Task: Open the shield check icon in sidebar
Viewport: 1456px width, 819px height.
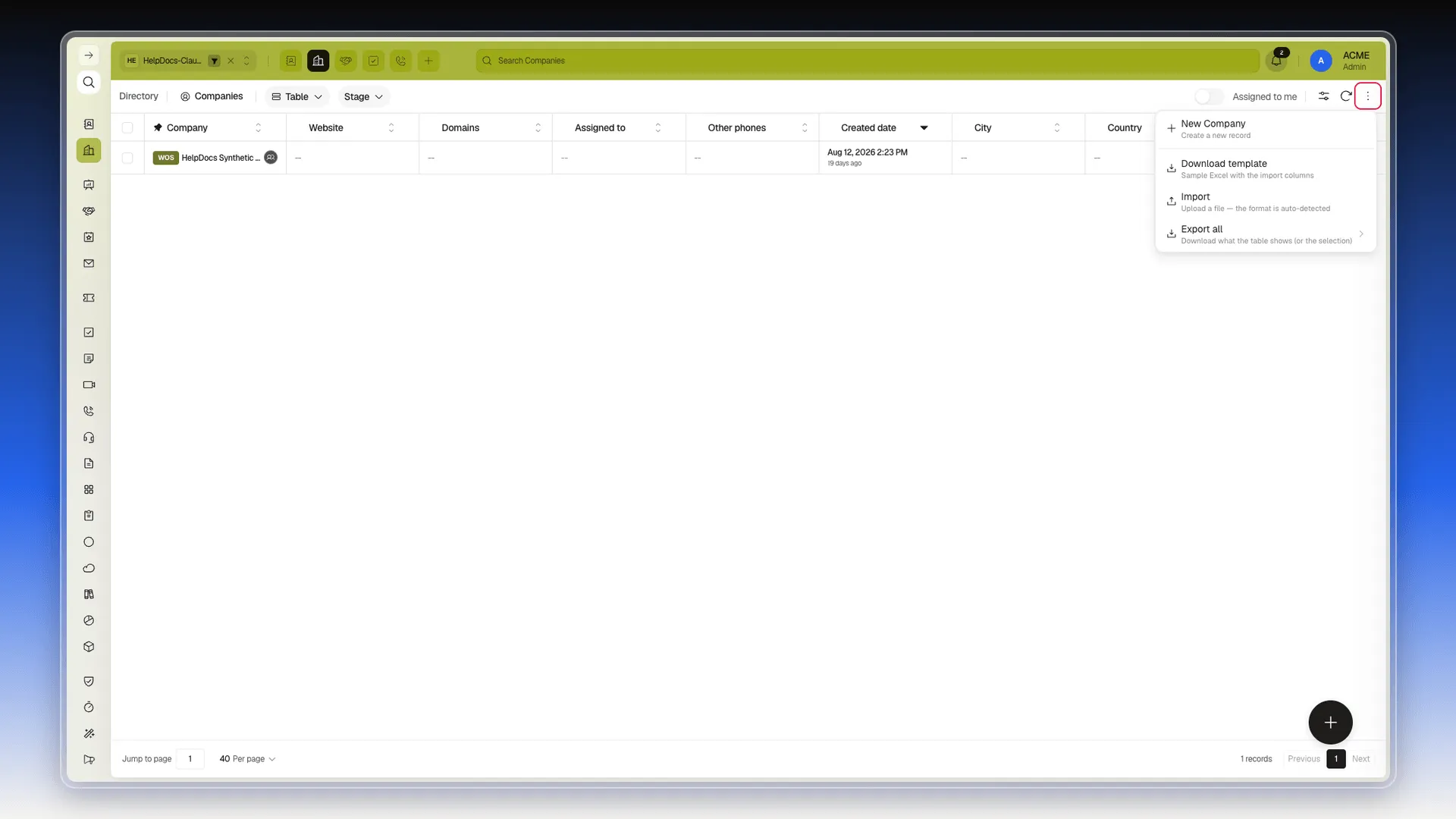Action: (x=89, y=681)
